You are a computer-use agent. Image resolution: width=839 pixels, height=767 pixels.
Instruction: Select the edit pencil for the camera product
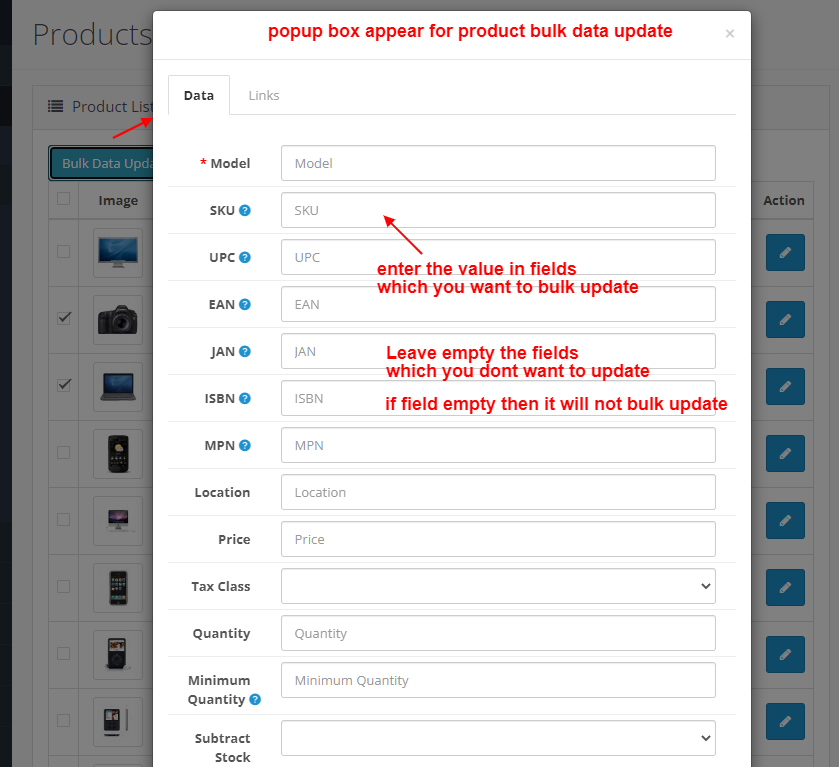click(785, 319)
